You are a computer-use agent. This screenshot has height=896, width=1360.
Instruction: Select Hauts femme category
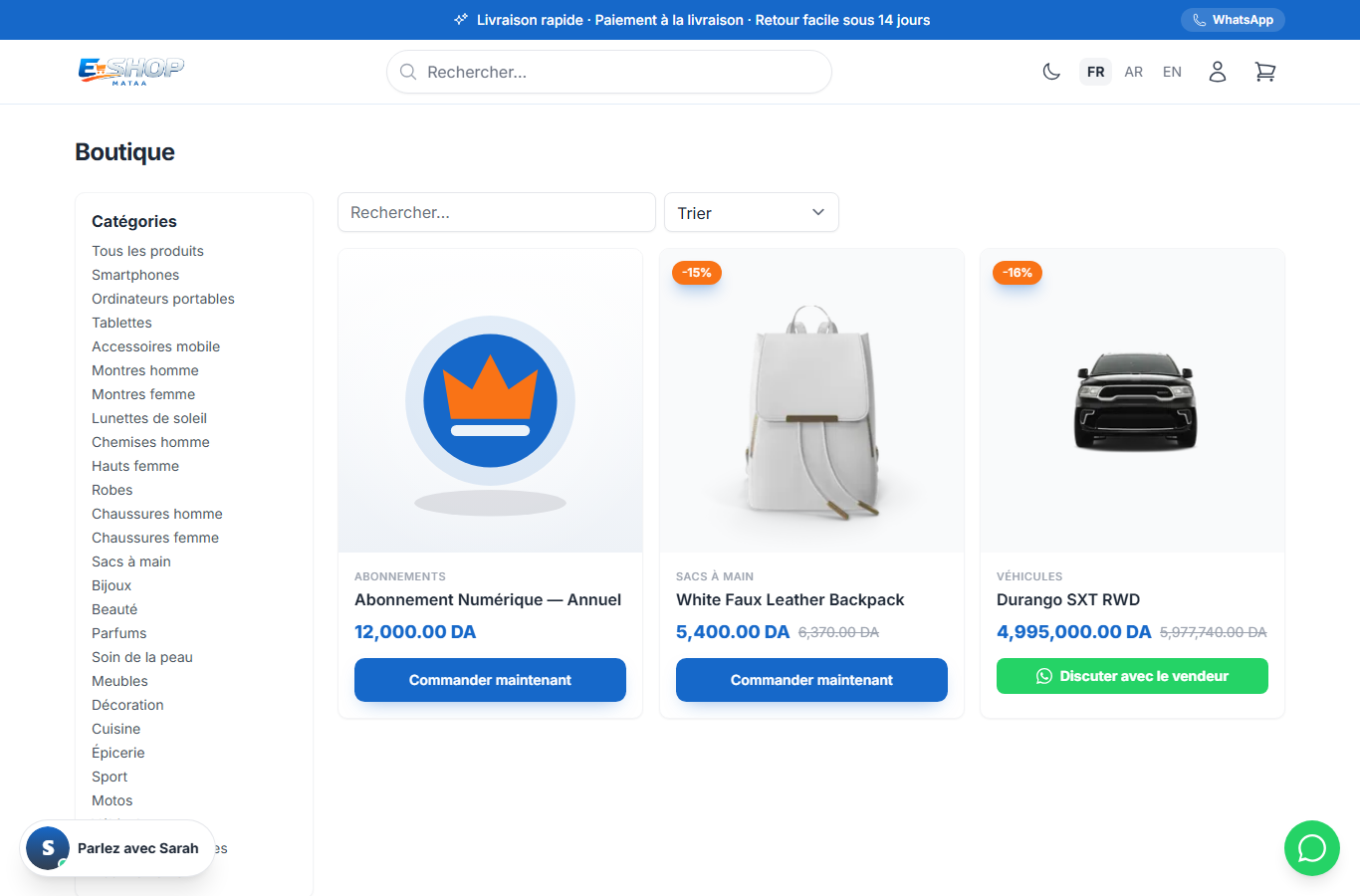click(135, 466)
